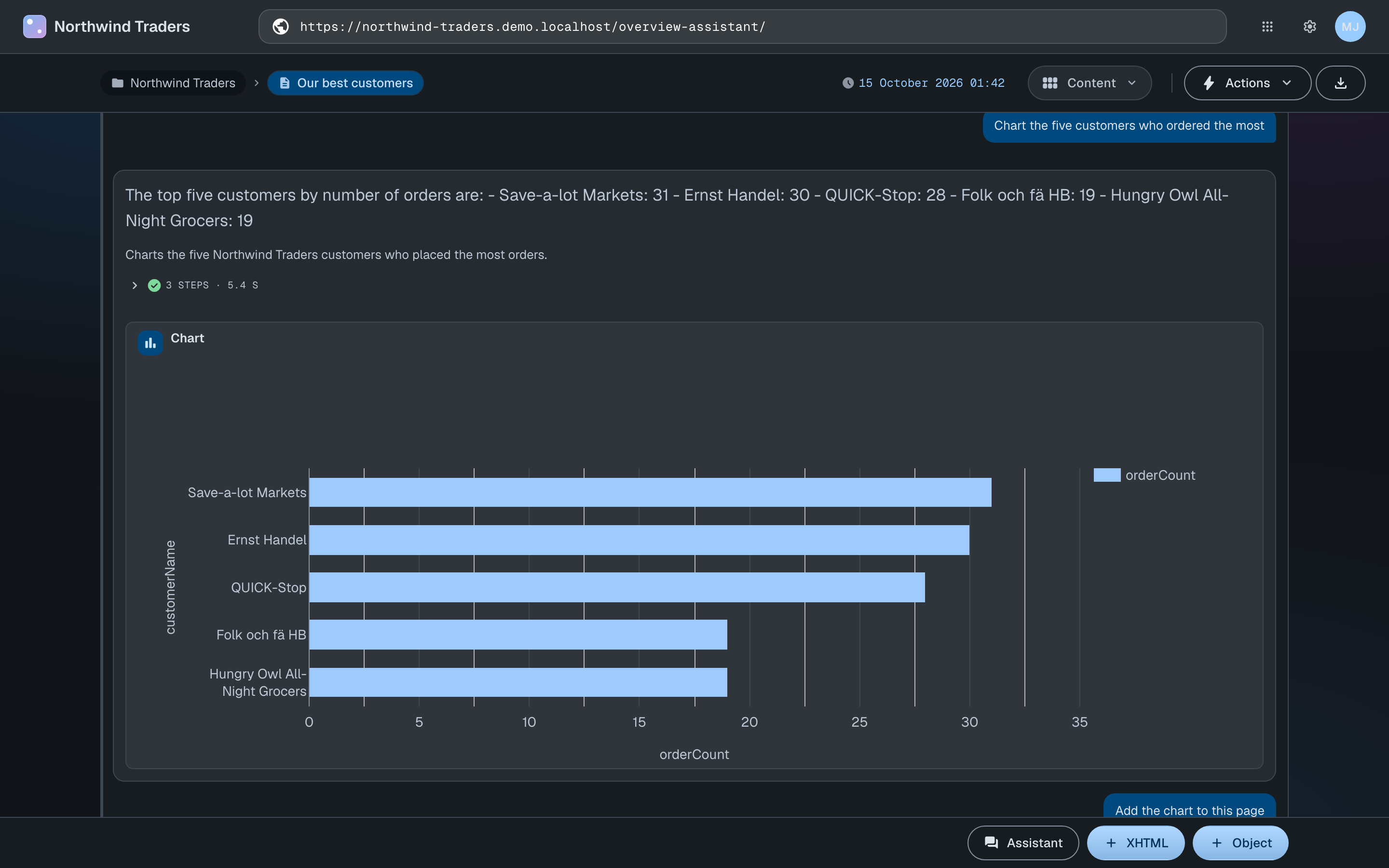Open settings via the gear icon
Screen dimensions: 1389x868
click(1310, 27)
